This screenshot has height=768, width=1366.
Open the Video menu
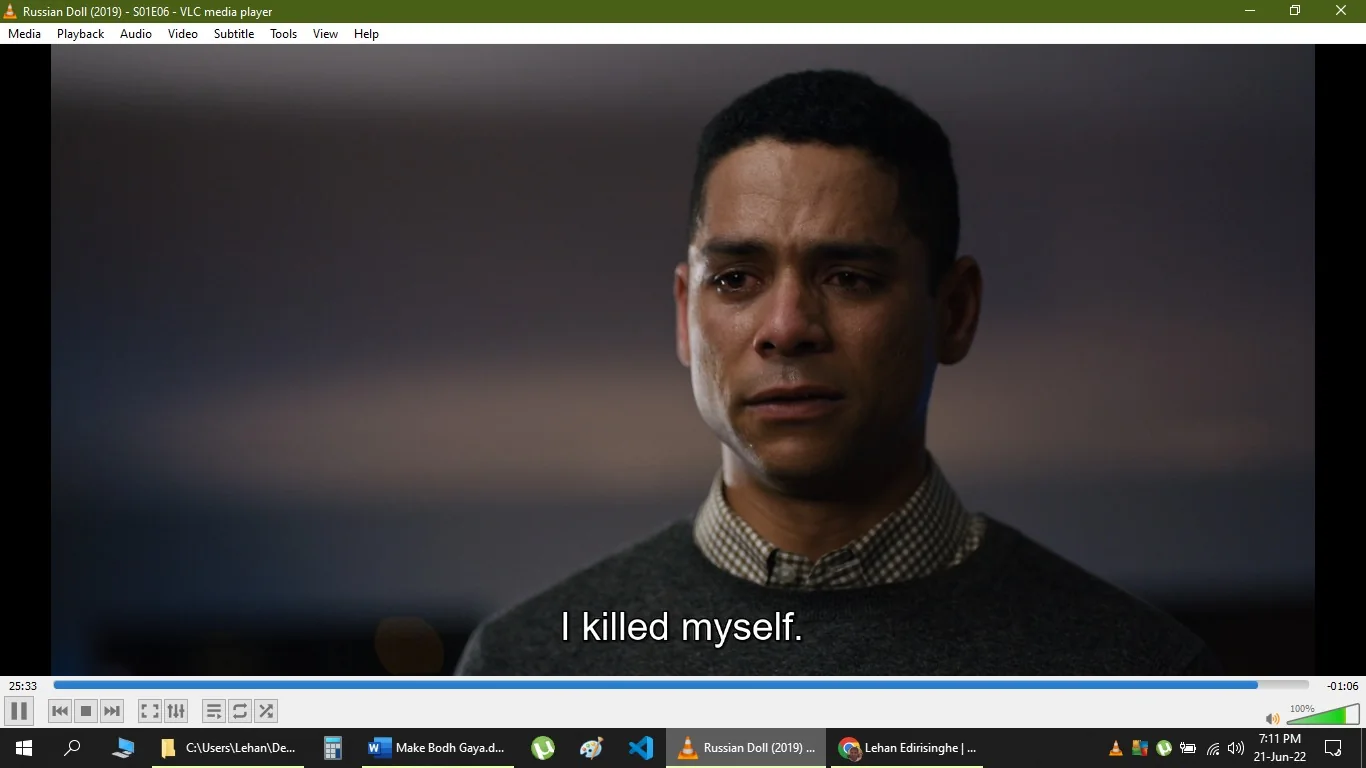point(183,34)
